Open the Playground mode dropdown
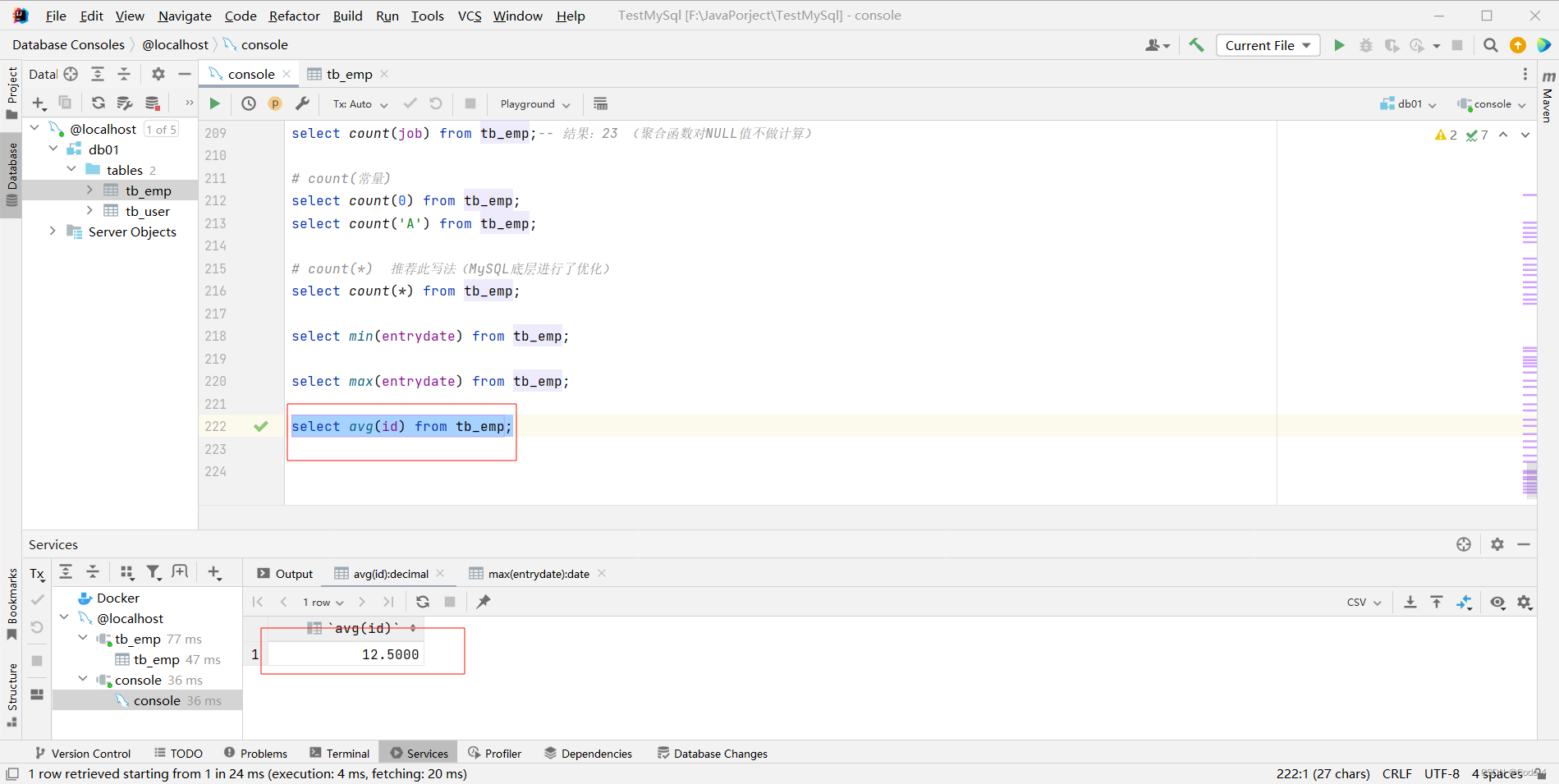The width and height of the screenshot is (1559, 784). 535,104
